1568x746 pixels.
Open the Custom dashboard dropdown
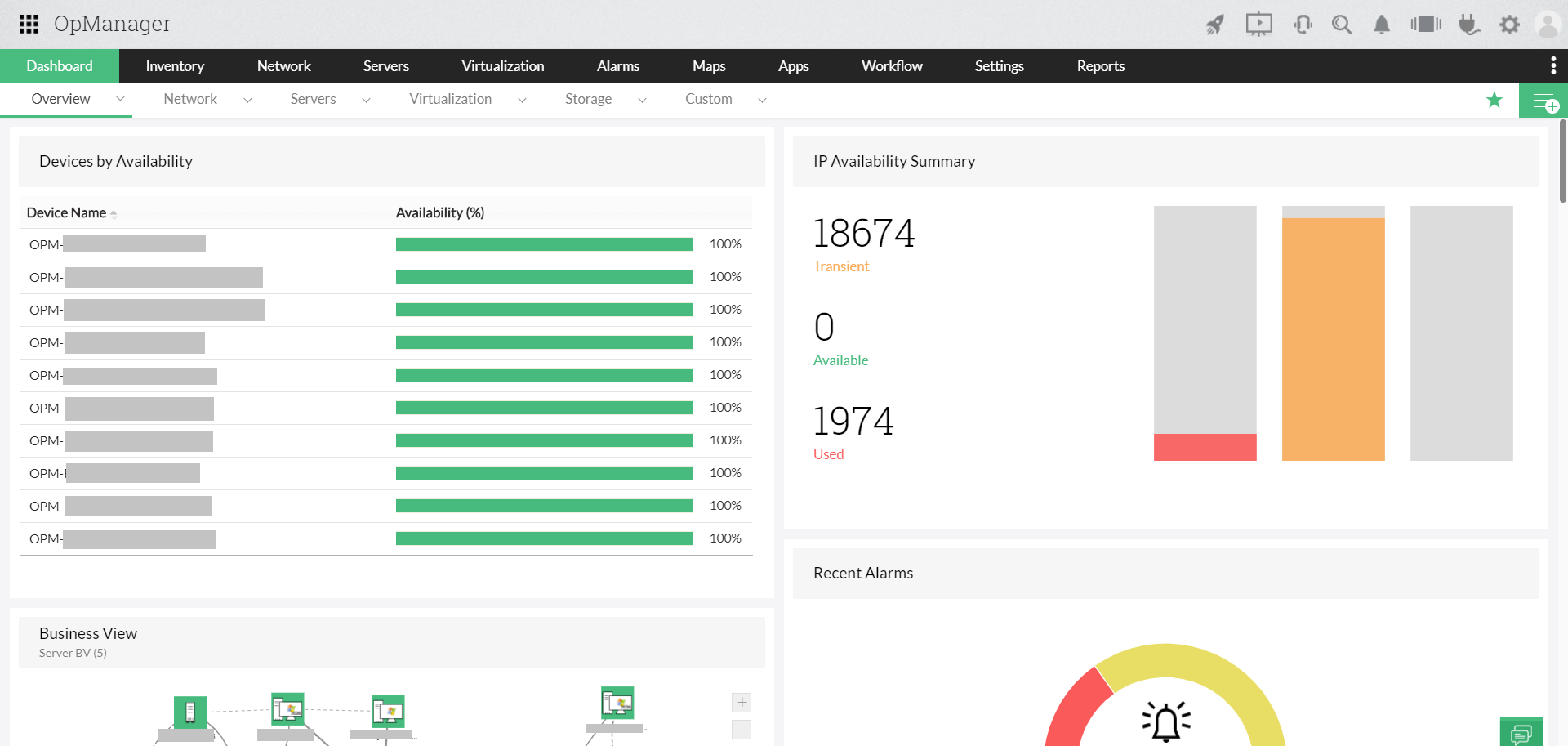[x=762, y=100]
